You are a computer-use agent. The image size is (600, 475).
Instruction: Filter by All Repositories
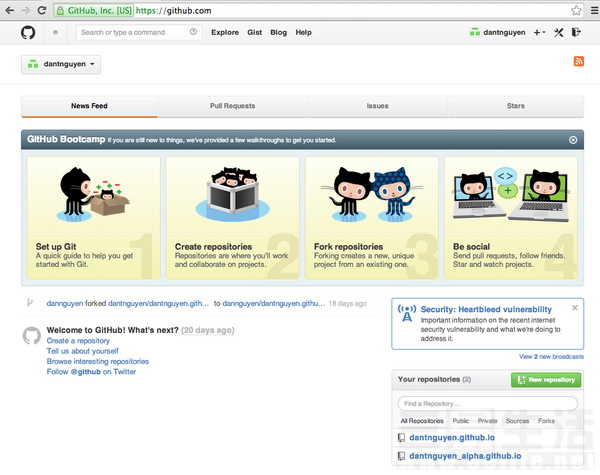[x=422, y=421]
